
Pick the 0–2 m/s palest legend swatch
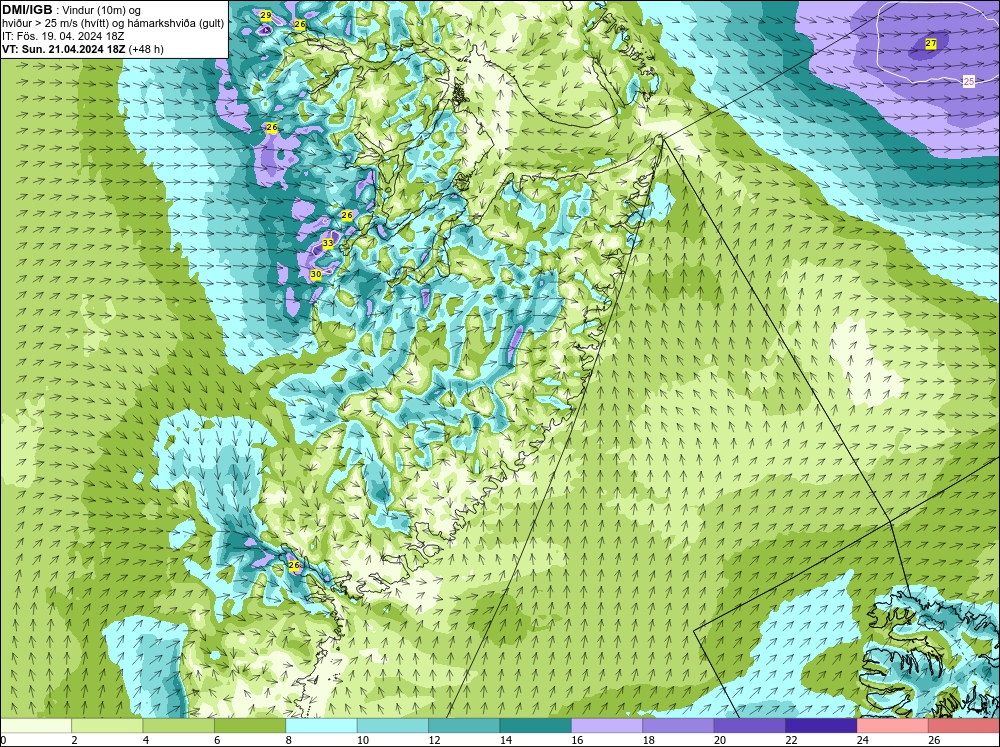[x=36, y=725]
